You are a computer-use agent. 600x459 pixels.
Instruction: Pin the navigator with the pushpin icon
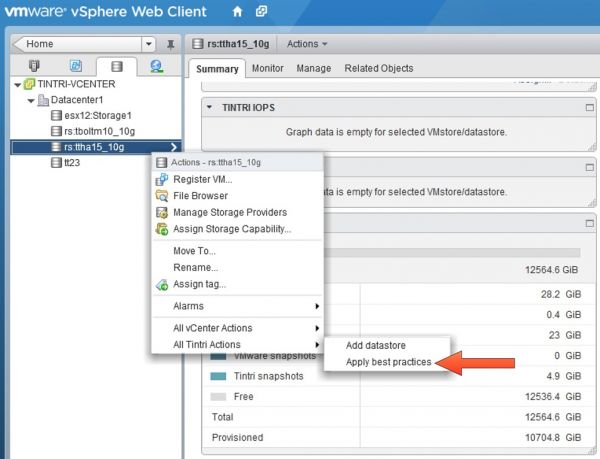click(171, 44)
